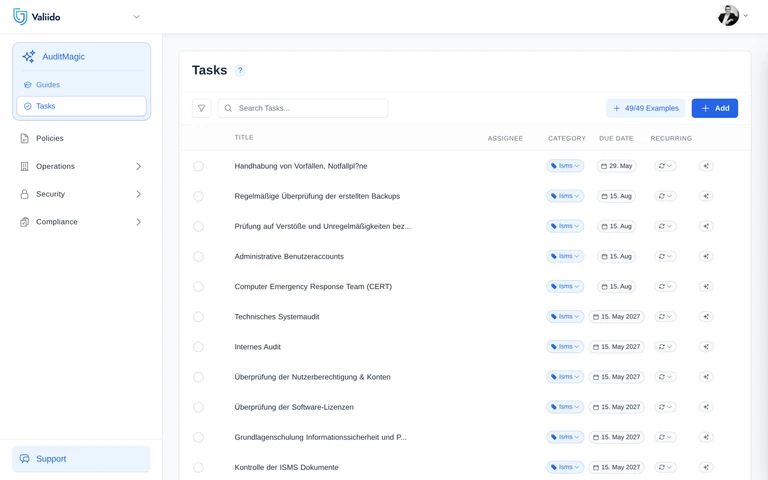Screen dimensions: 768x480
Task: Change category tag of Kontrolle der ISMS Dokumente
Action: (x=565, y=467)
